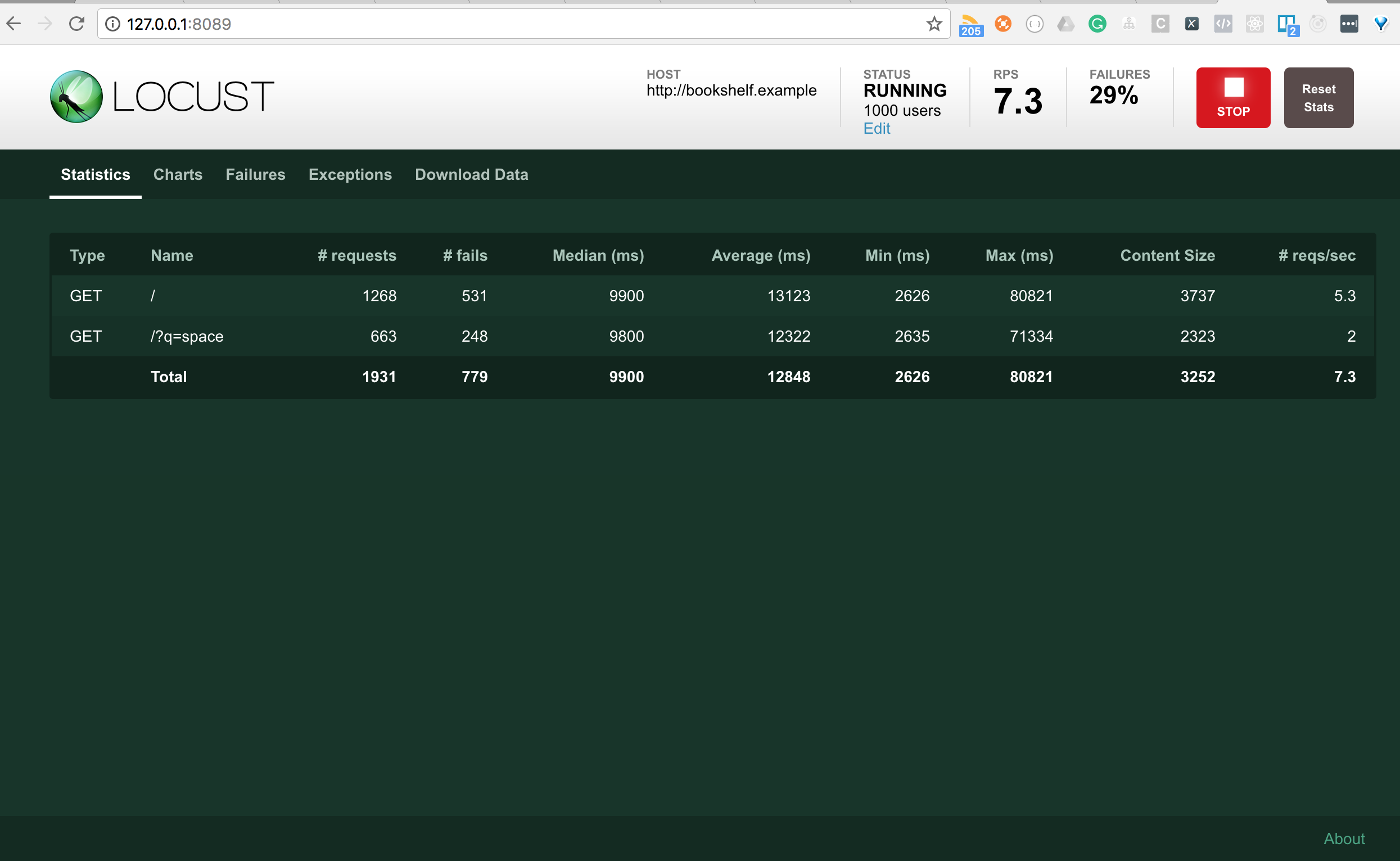
Task: Sort by the # fails column header
Action: click(x=465, y=256)
